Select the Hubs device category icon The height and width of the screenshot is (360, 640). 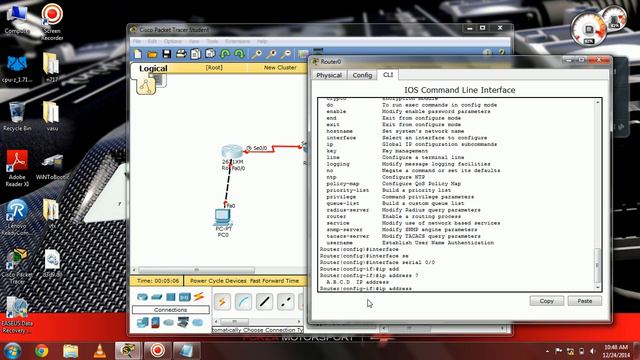pyautogui.click(x=171, y=297)
